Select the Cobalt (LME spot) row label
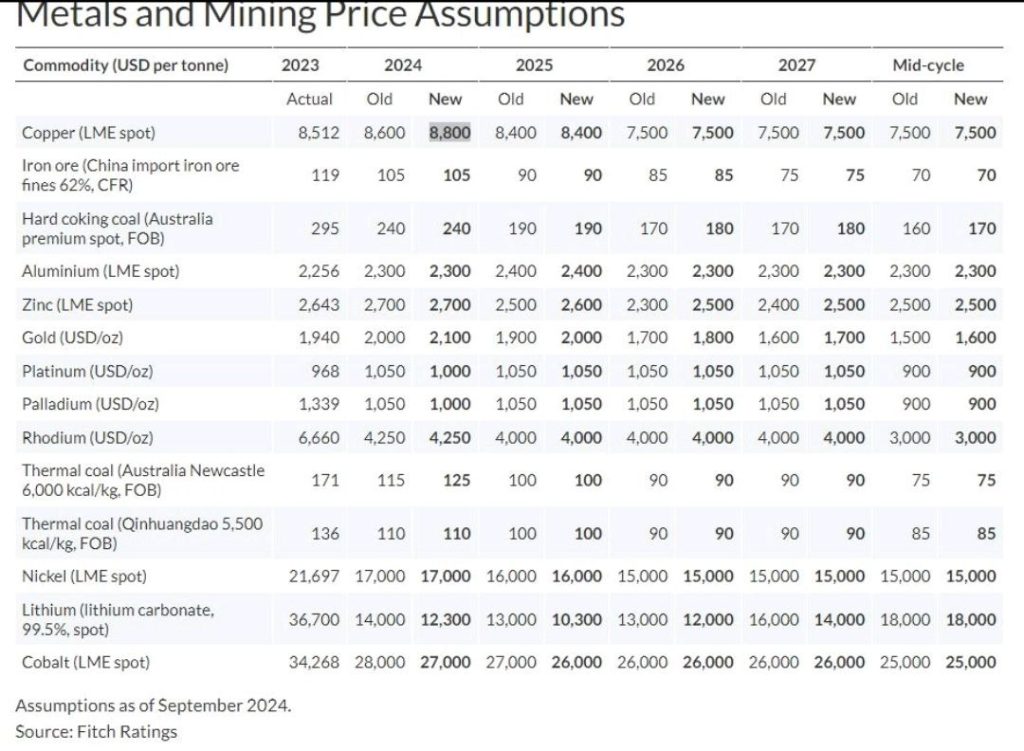 (86, 662)
